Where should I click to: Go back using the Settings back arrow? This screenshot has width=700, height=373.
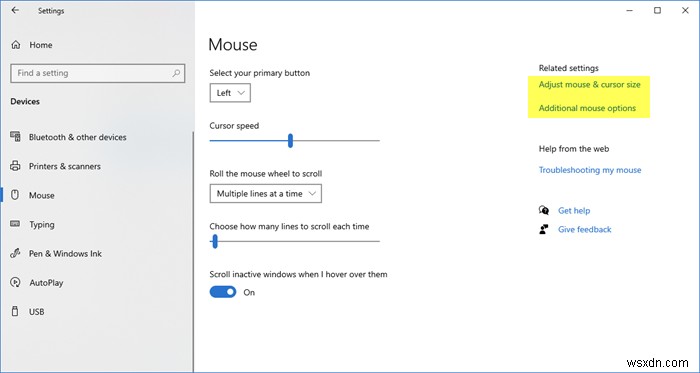click(15, 10)
